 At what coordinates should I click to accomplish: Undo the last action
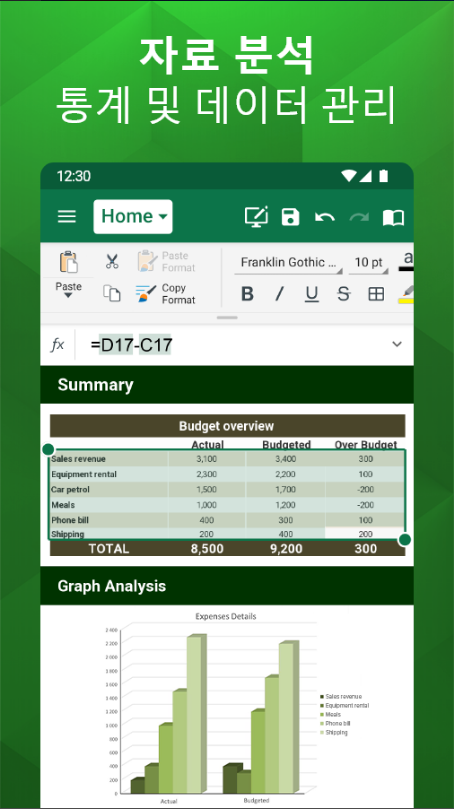325,217
